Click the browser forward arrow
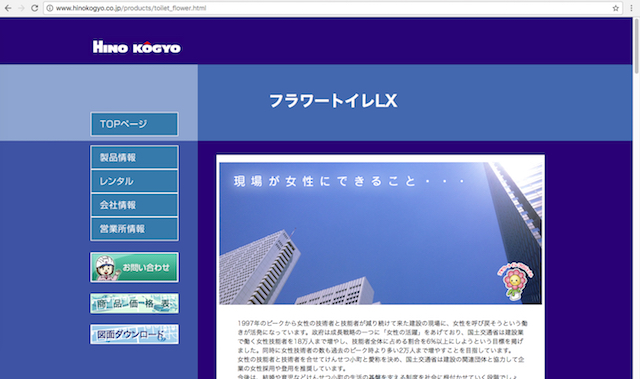 pyautogui.click(x=21, y=8)
